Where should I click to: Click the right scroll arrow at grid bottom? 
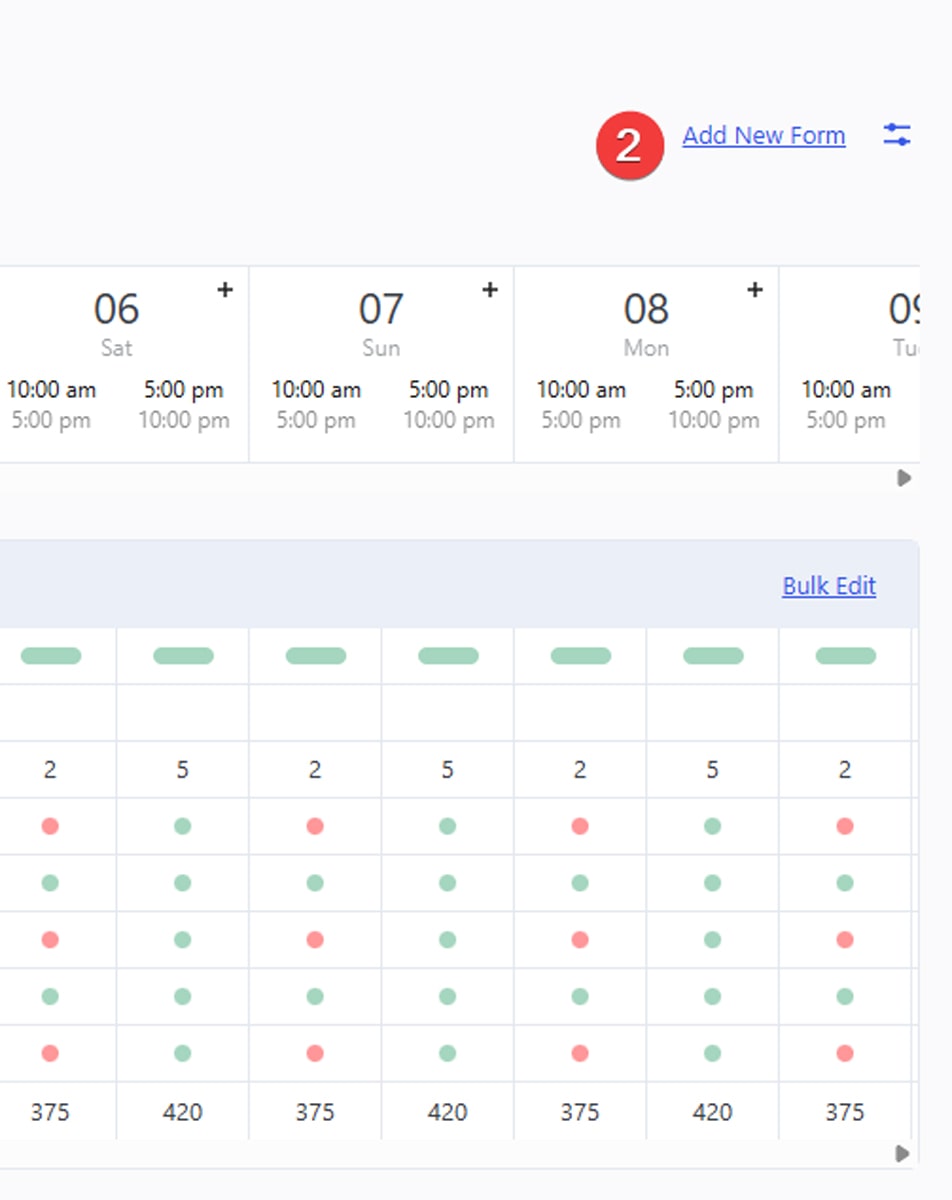coord(902,1153)
